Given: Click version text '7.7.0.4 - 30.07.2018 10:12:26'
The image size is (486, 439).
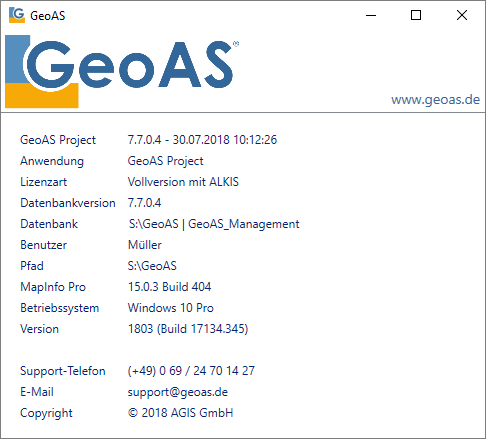Looking at the screenshot, I should pyautogui.click(x=202, y=140).
